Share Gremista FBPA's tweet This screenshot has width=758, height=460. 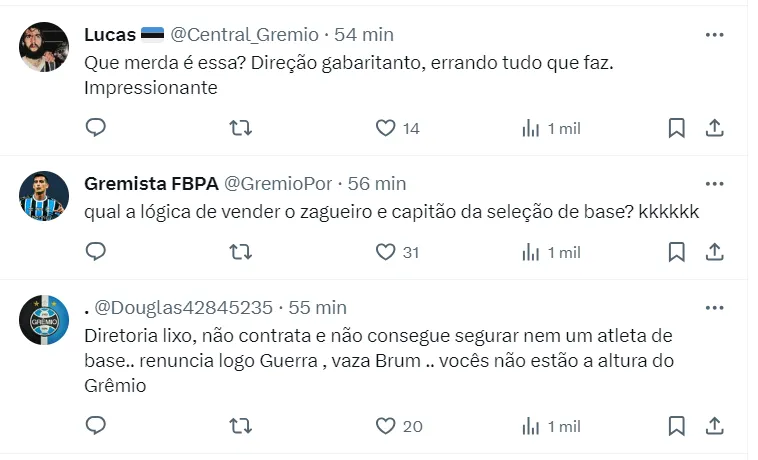(x=714, y=252)
